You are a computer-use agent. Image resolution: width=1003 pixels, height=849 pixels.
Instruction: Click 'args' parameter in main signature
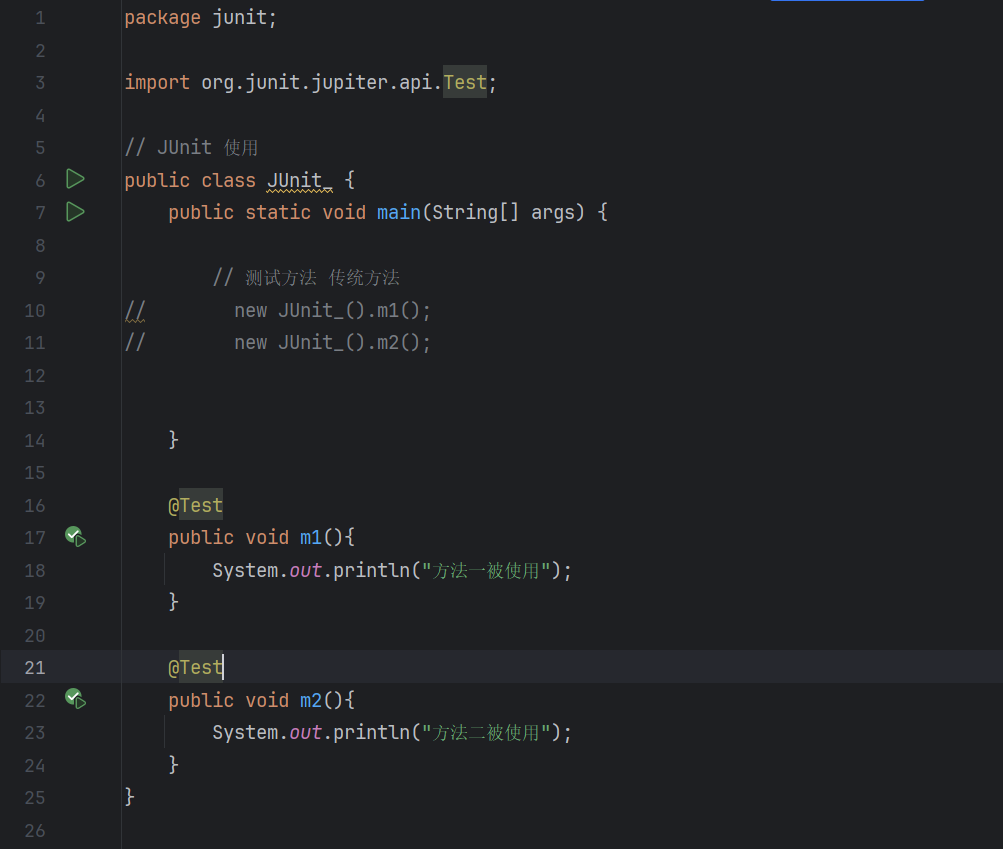coord(553,212)
